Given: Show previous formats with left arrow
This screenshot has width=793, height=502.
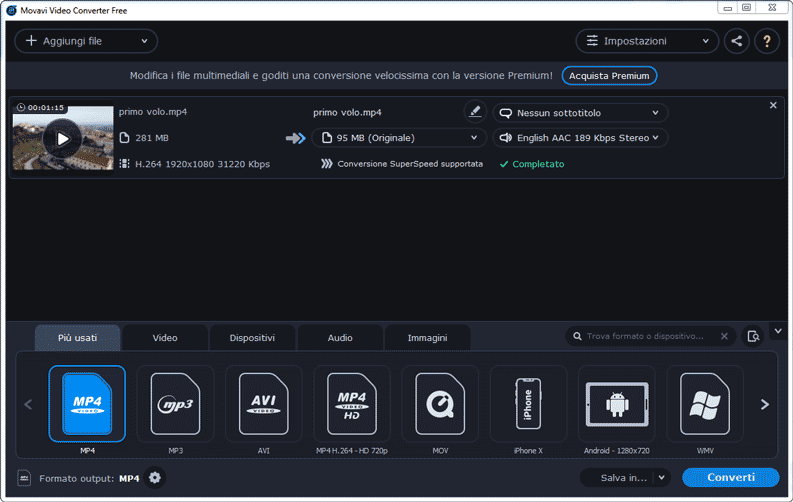Looking at the screenshot, I should (x=28, y=404).
